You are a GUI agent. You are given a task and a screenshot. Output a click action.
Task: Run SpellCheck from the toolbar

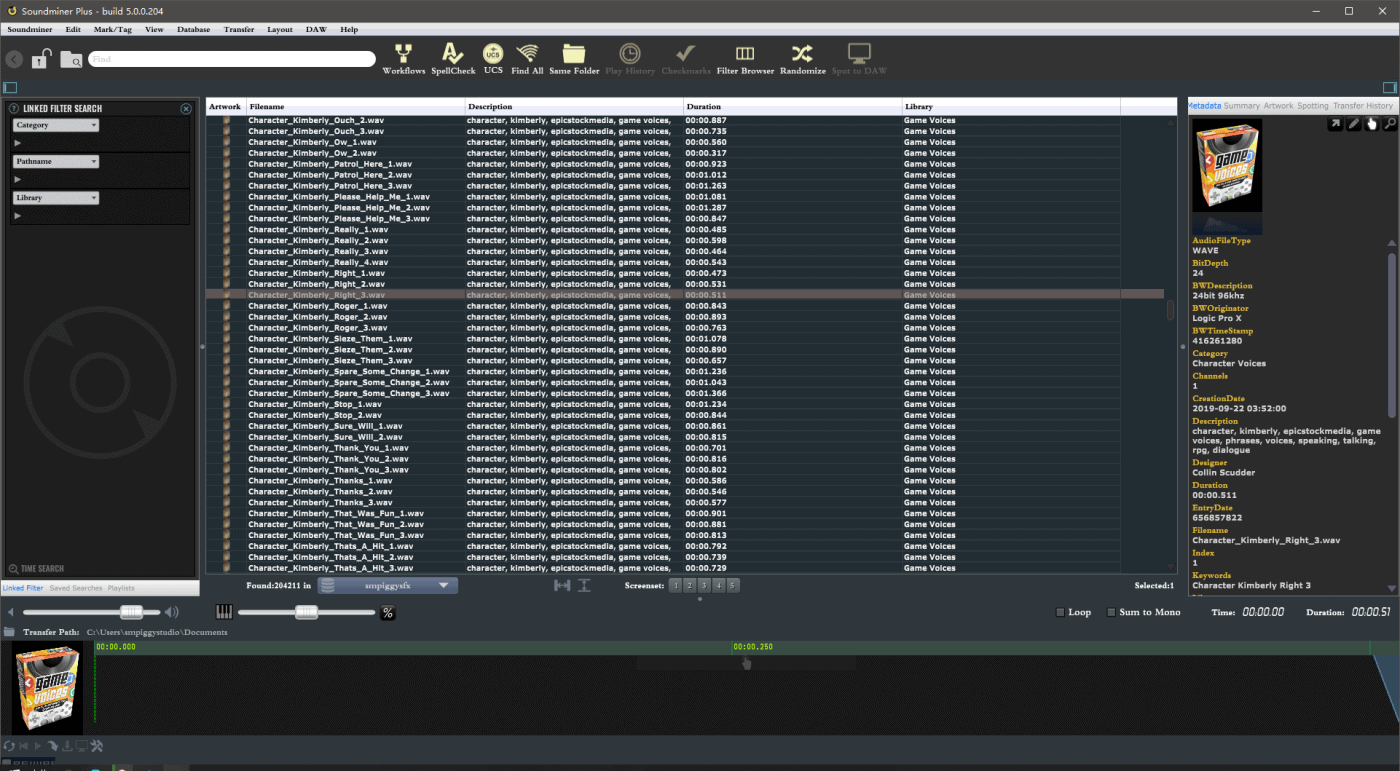tap(453, 58)
